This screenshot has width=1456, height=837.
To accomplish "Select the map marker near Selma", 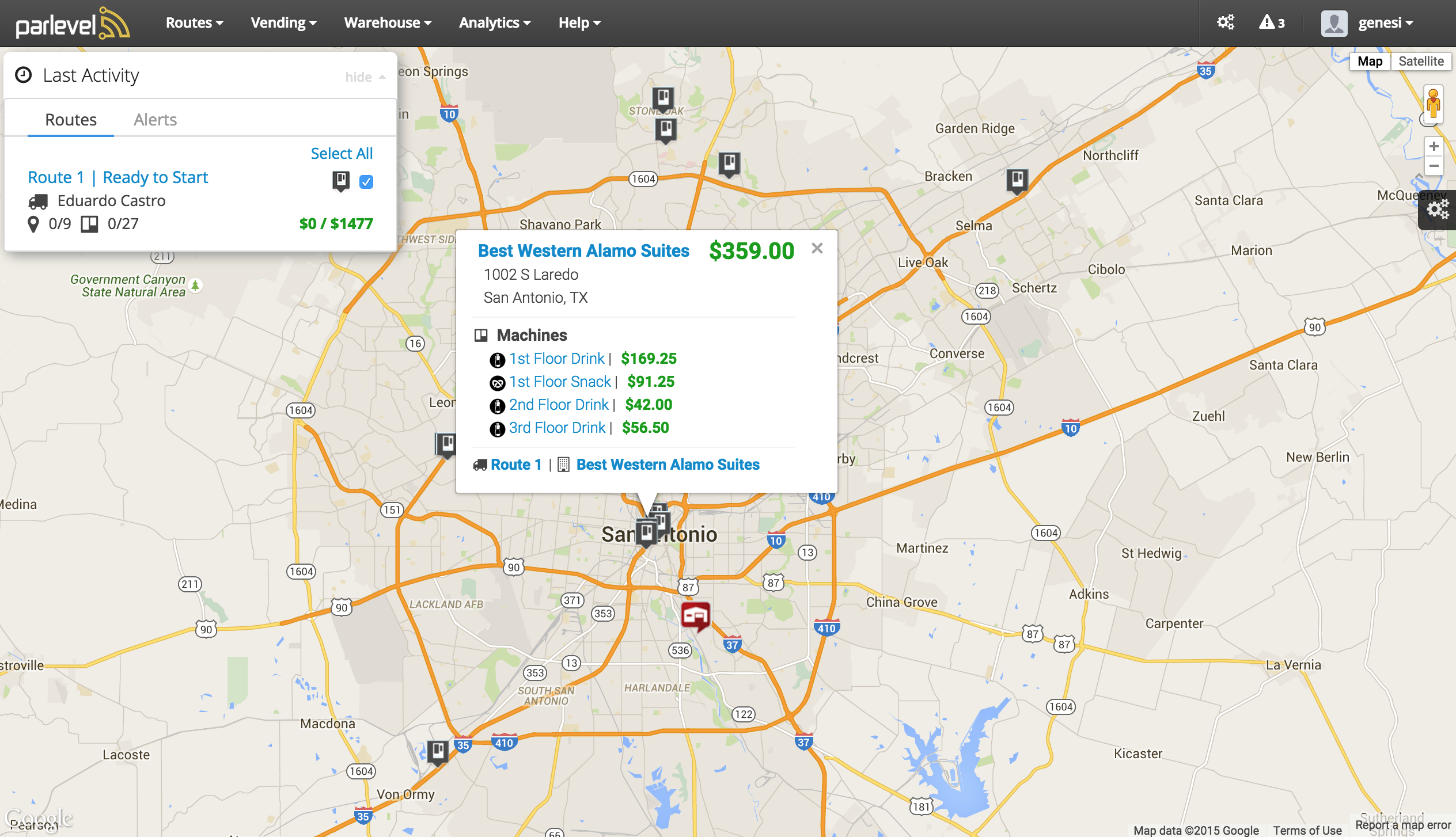I will (x=1017, y=181).
